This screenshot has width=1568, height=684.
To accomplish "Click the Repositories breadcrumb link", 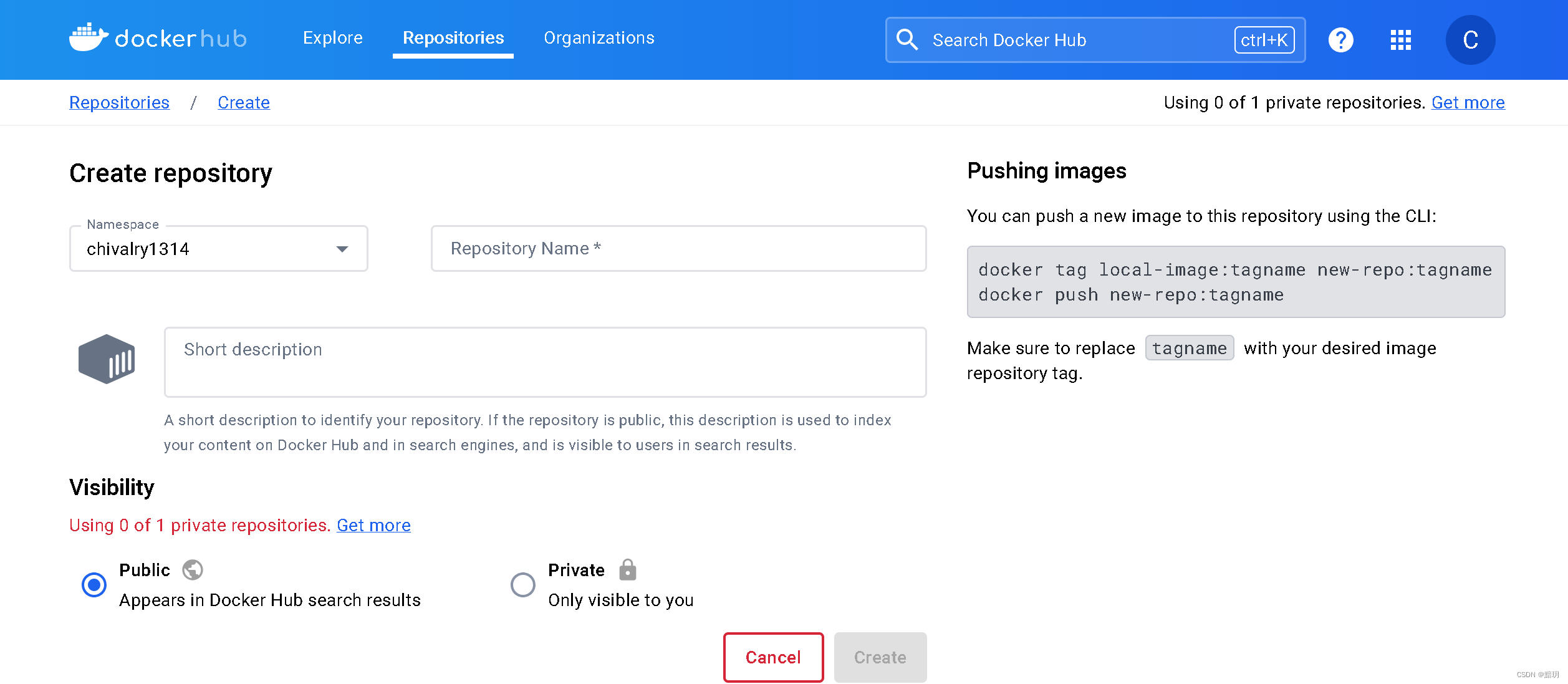I will (x=119, y=102).
